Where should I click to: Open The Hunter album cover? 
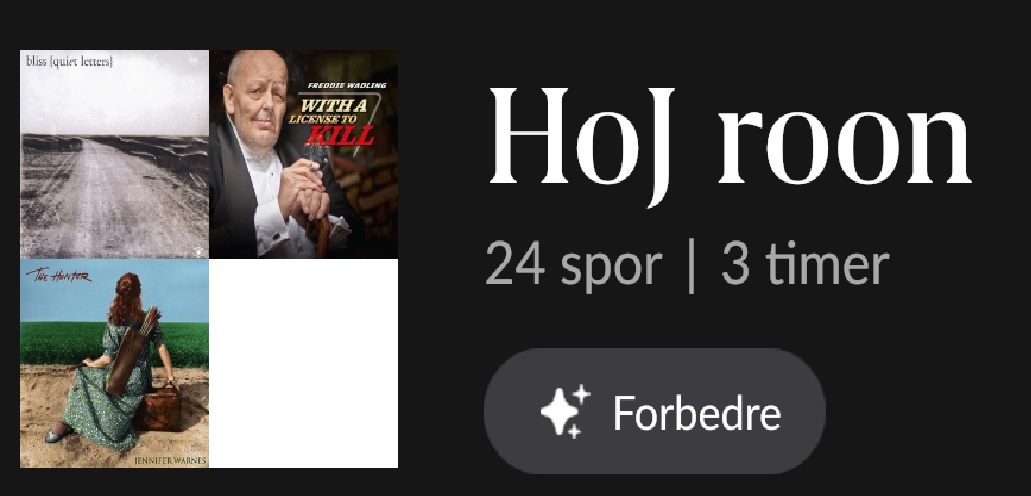coord(114,363)
